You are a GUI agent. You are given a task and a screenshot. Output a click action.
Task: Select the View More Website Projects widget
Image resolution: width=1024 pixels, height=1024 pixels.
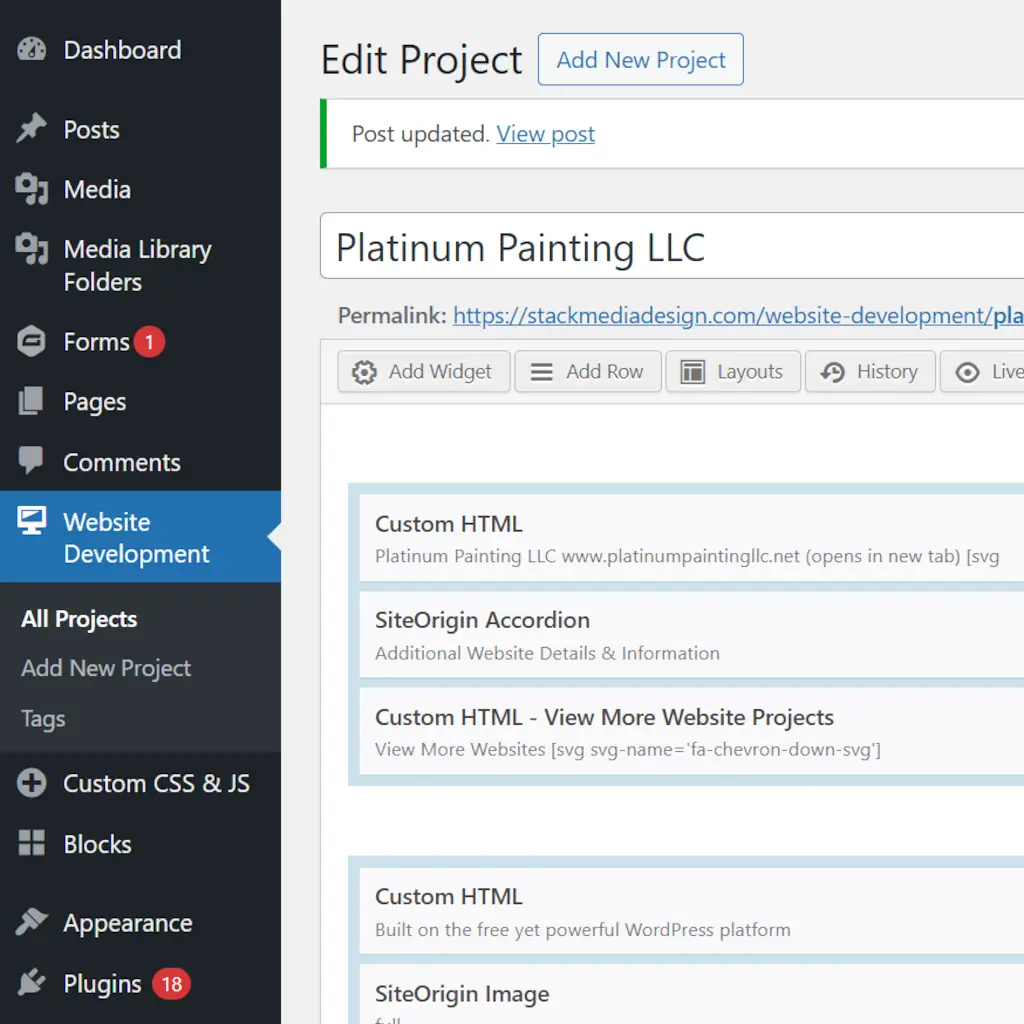pyautogui.click(x=692, y=731)
